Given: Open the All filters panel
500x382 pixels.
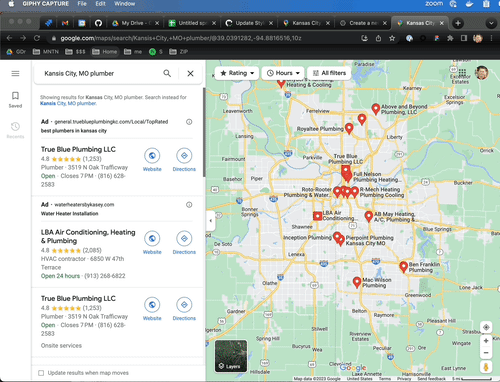Looking at the screenshot, I should [x=329, y=73].
